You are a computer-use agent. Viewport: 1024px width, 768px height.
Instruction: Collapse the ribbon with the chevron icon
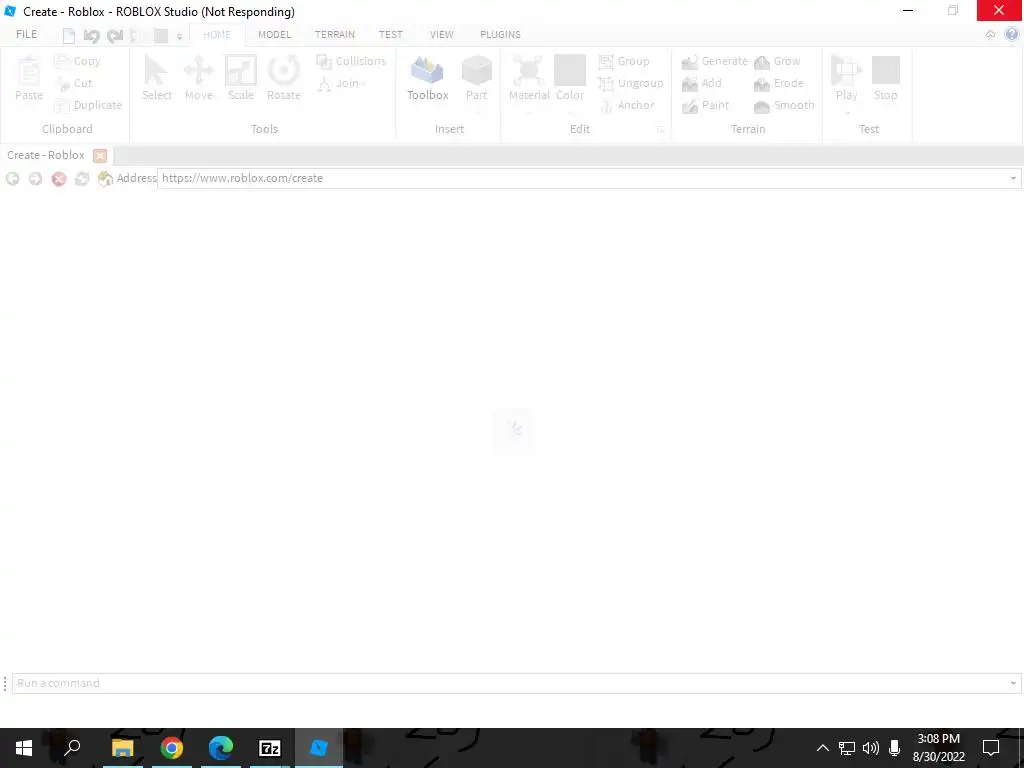tap(991, 35)
